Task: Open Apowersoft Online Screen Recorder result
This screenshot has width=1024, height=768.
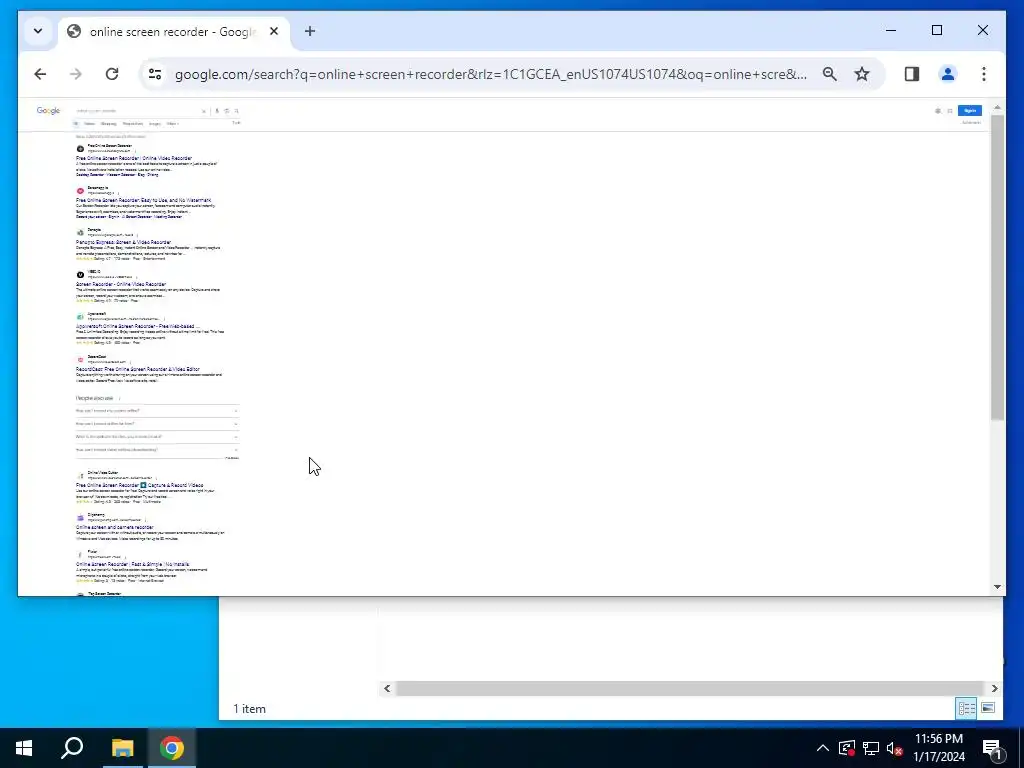Action: [138, 326]
